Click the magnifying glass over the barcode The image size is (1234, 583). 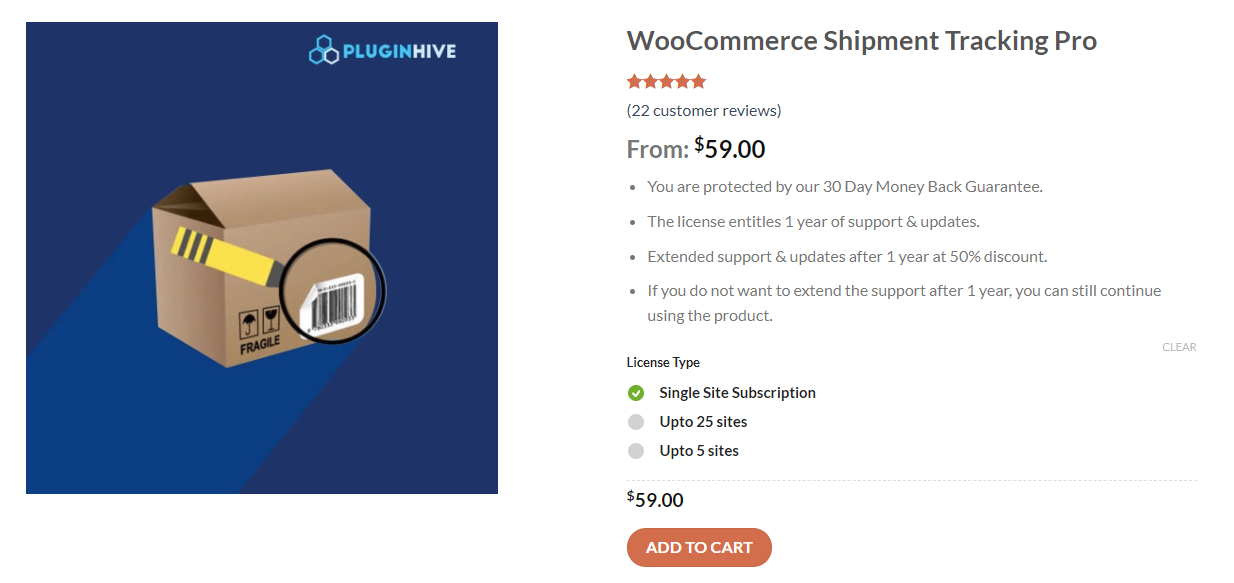[x=332, y=294]
